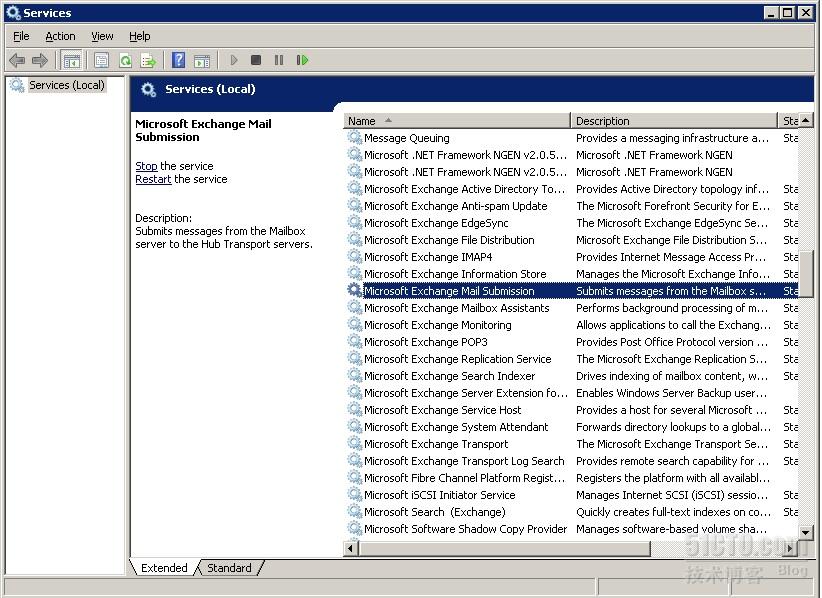822x598 pixels.
Task: Click the Pause Service toolbar icon
Action: click(279, 60)
